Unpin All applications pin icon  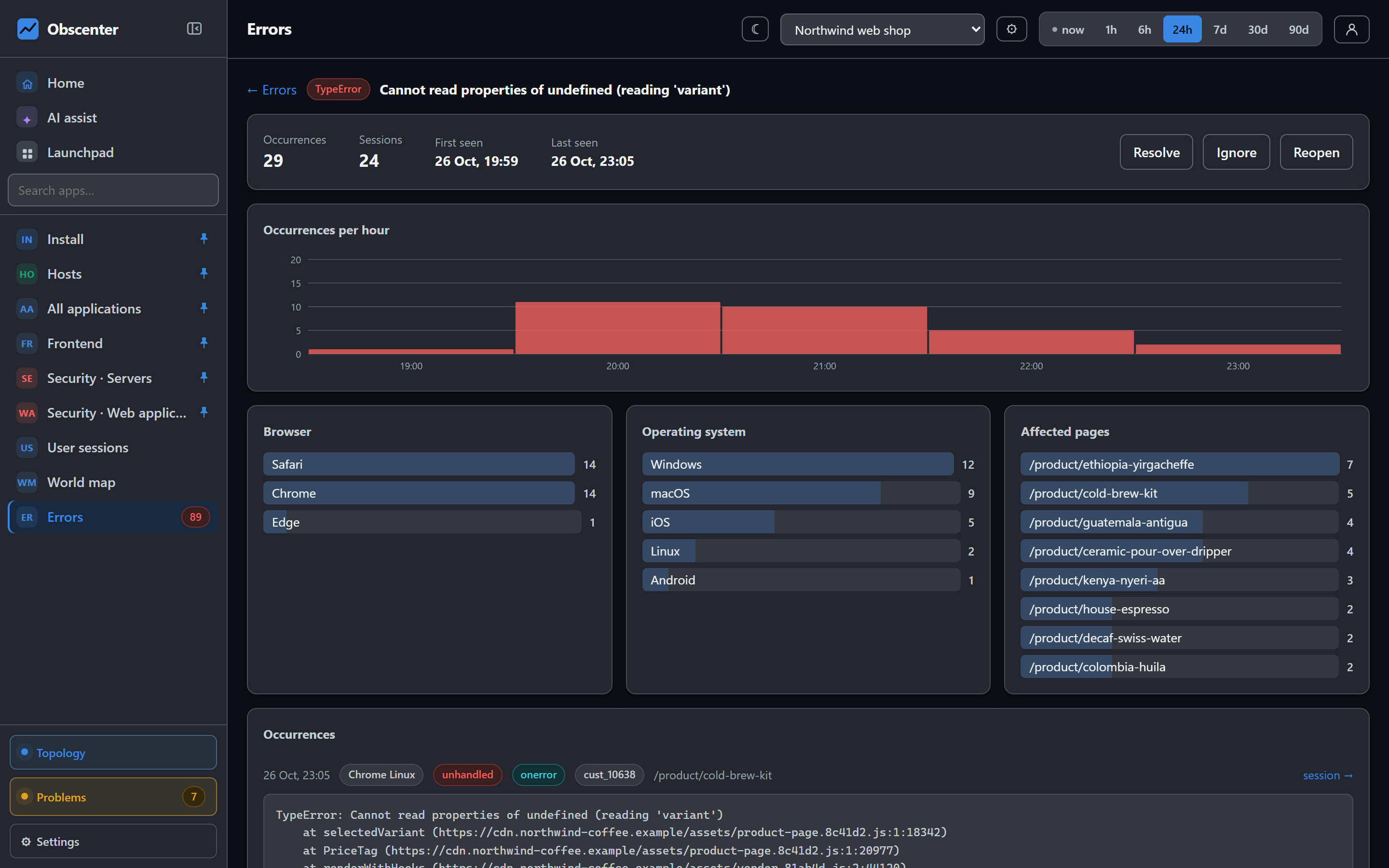[x=204, y=308]
